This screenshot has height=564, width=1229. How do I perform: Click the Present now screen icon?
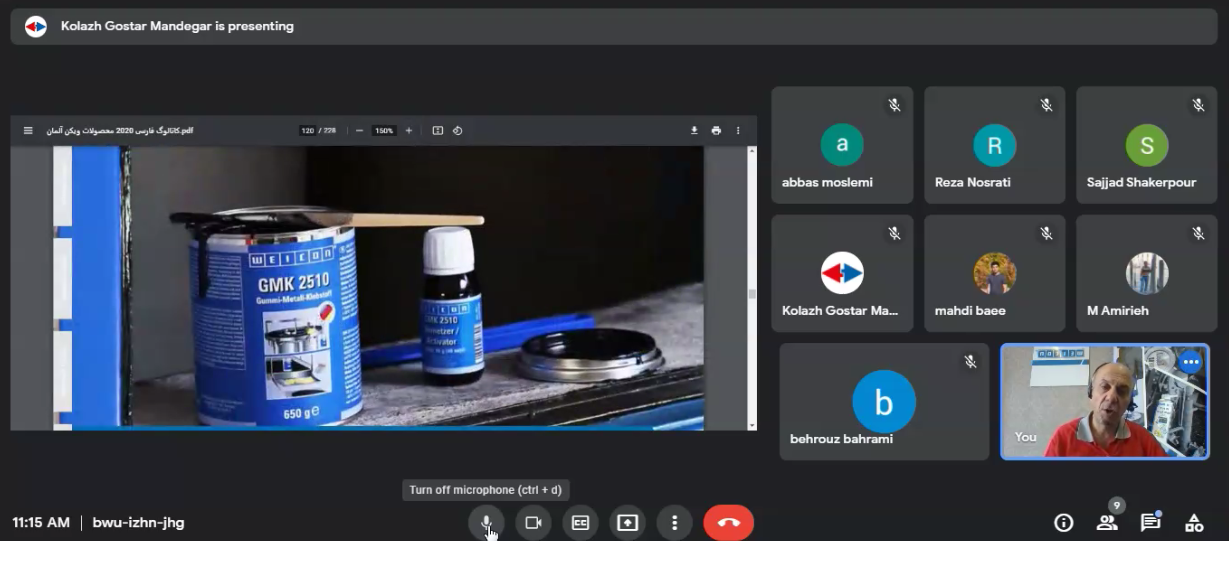coord(627,522)
